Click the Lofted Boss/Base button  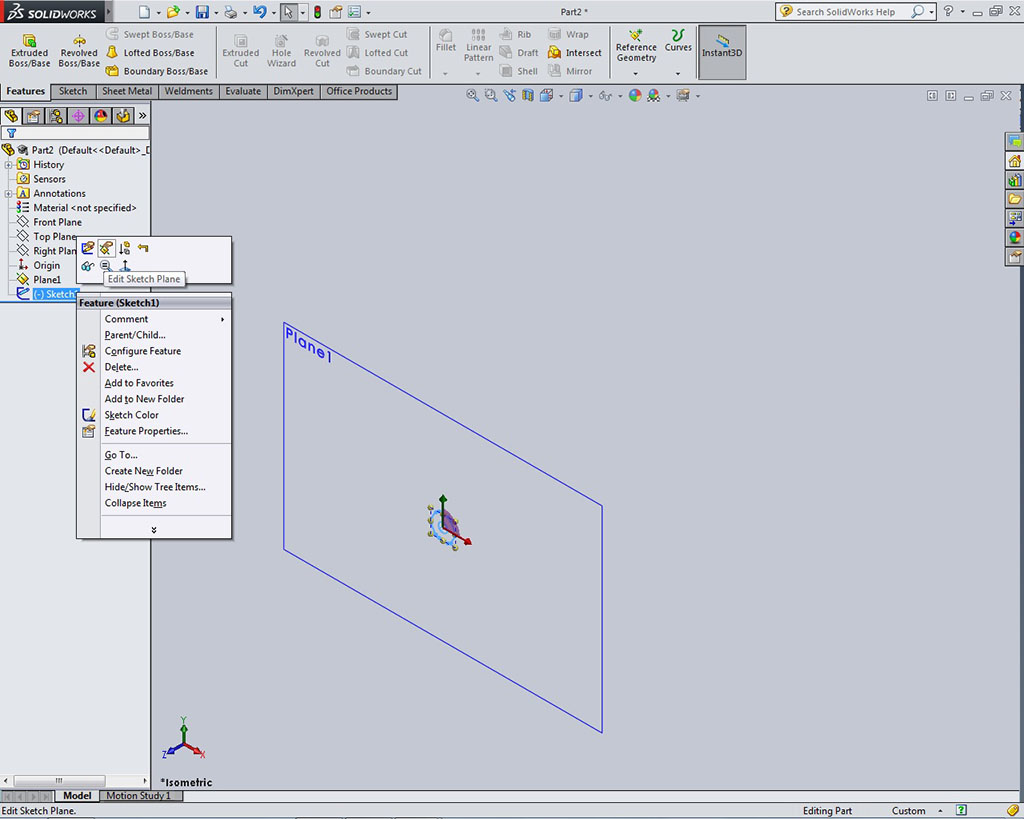click(158, 53)
